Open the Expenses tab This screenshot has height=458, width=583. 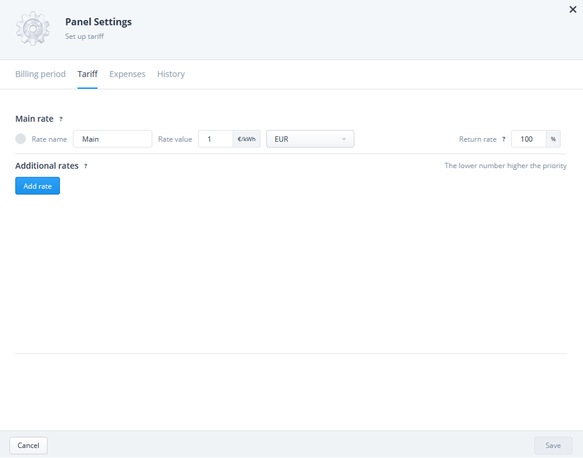[127, 74]
